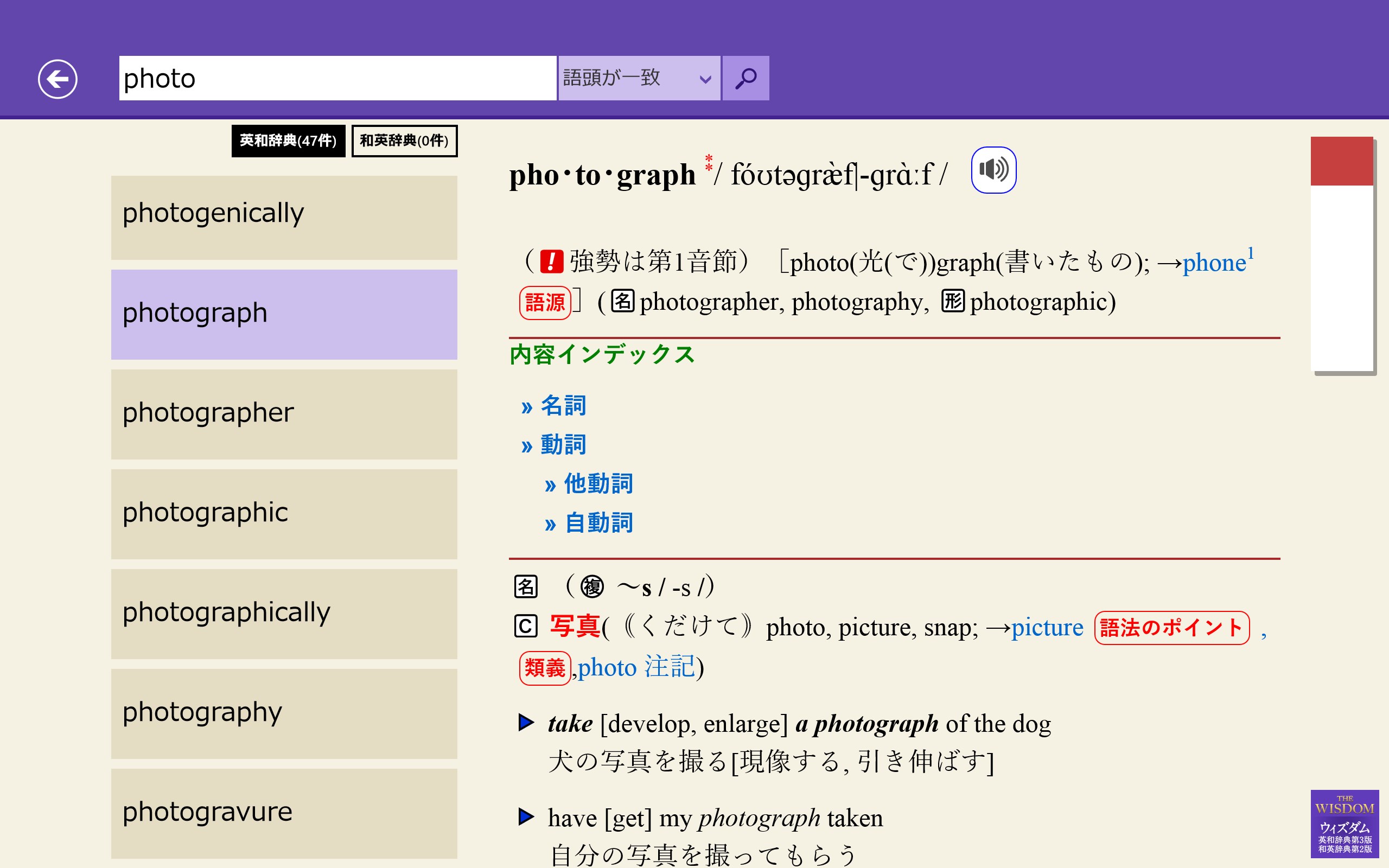Image resolution: width=1389 pixels, height=868 pixels.
Task: Jump to the 動詞 section in the index
Action: point(563,445)
